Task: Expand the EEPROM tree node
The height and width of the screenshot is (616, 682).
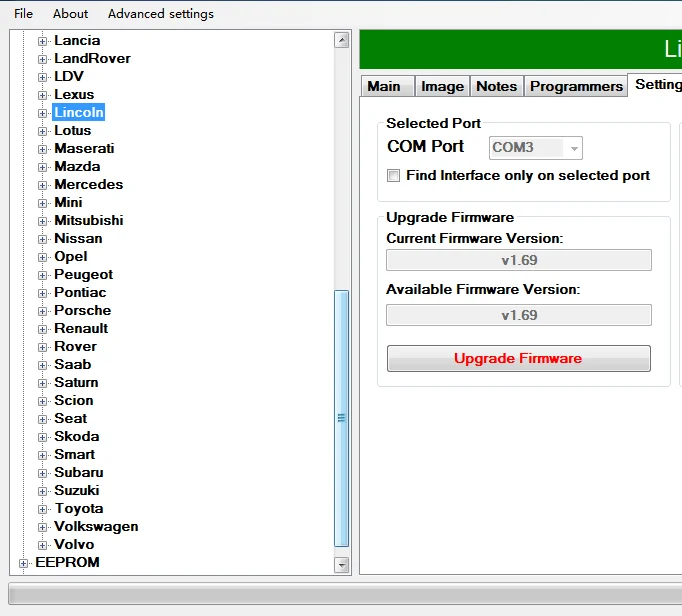Action: pyautogui.click(x=23, y=563)
